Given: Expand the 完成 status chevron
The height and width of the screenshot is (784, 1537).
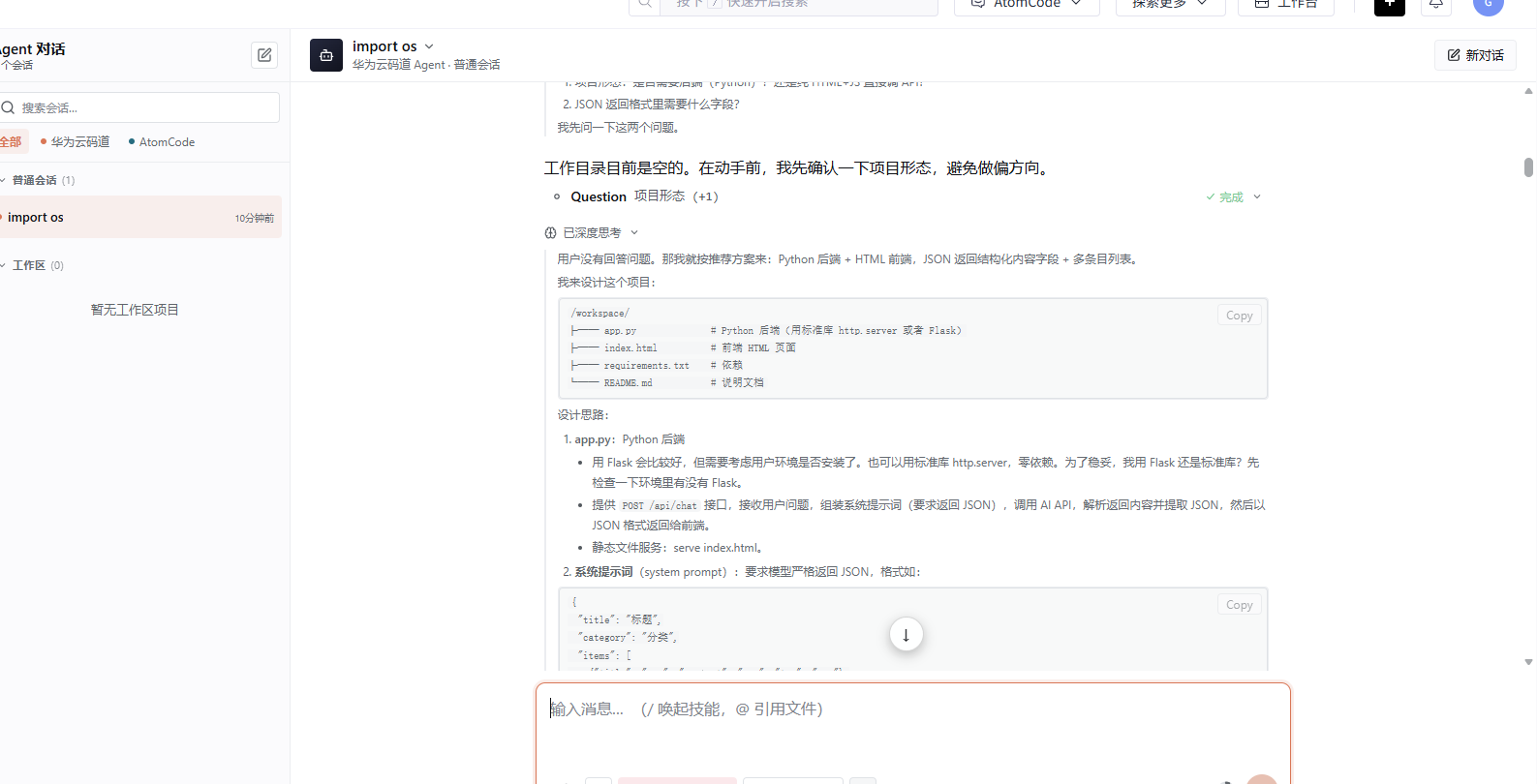Looking at the screenshot, I should (x=1257, y=196).
